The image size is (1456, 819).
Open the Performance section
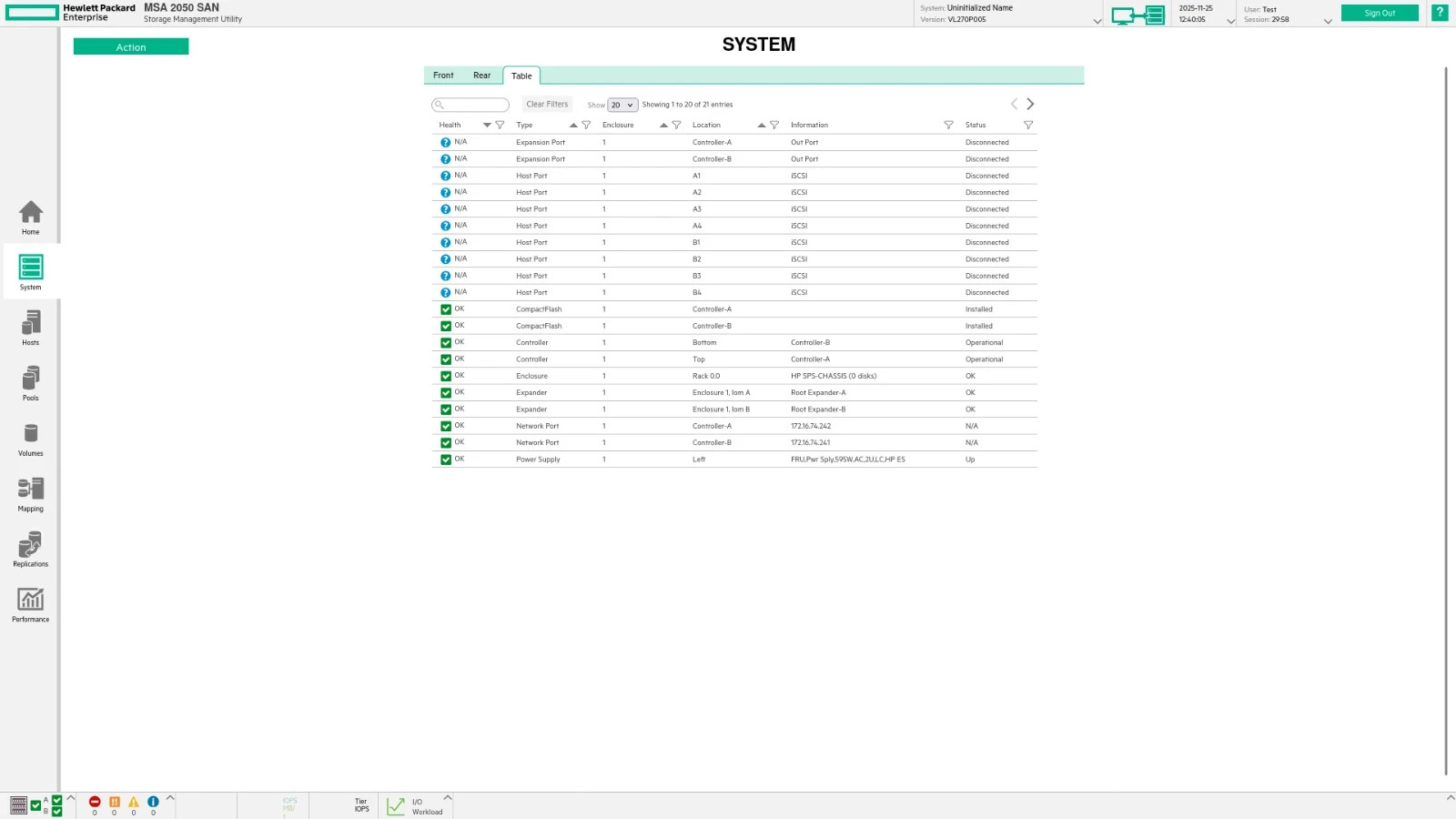(x=31, y=605)
